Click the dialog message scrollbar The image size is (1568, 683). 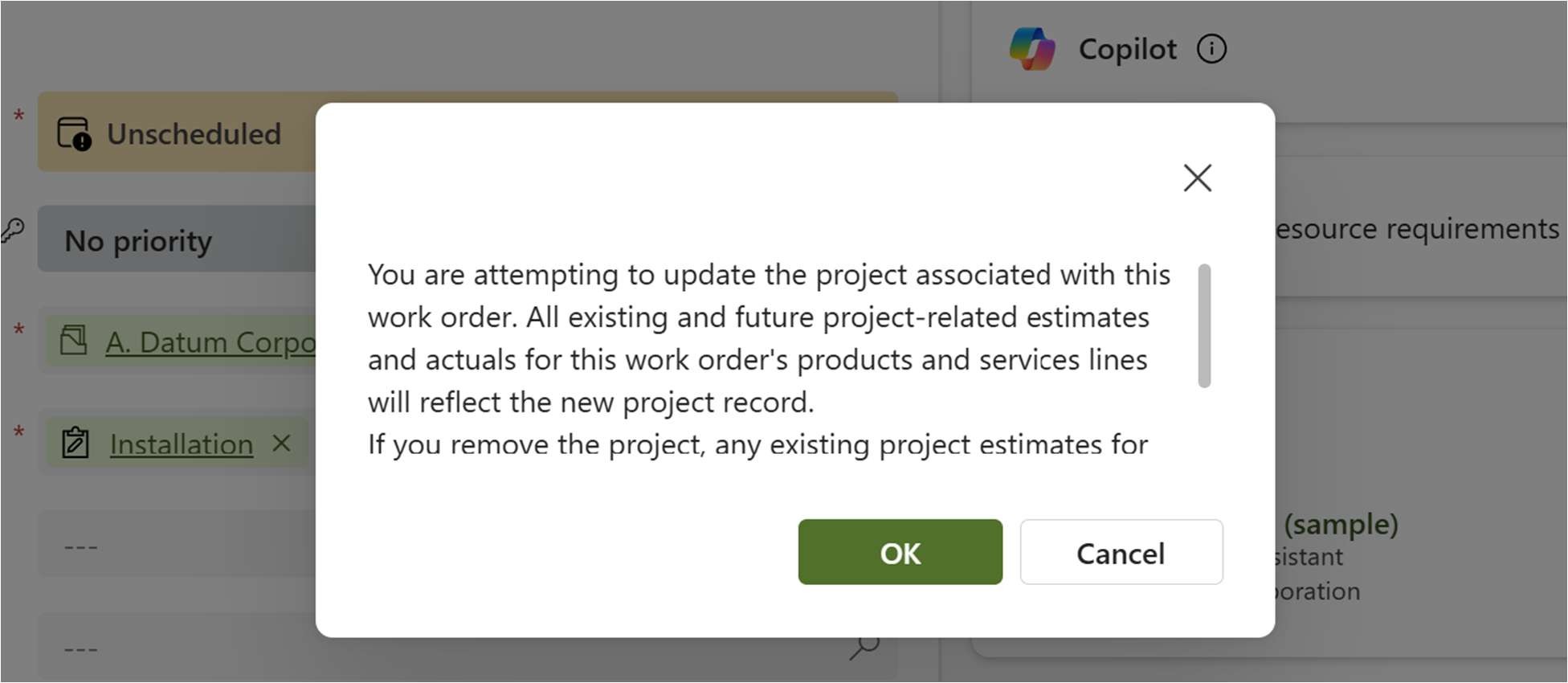tap(1203, 325)
